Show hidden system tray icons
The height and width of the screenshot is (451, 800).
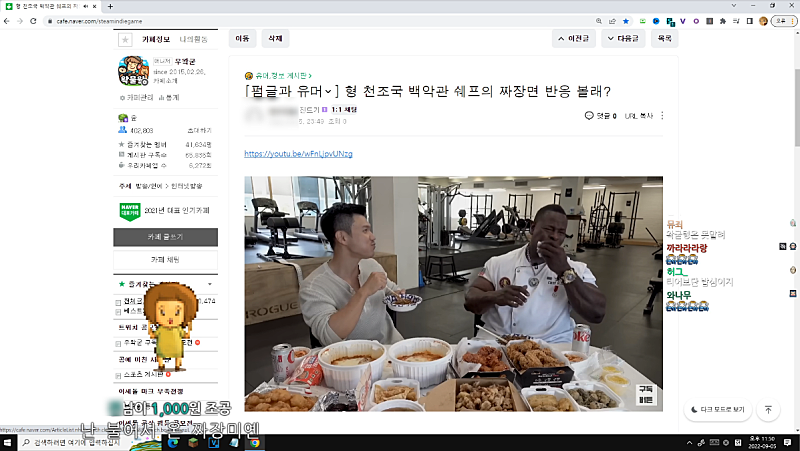(689, 443)
